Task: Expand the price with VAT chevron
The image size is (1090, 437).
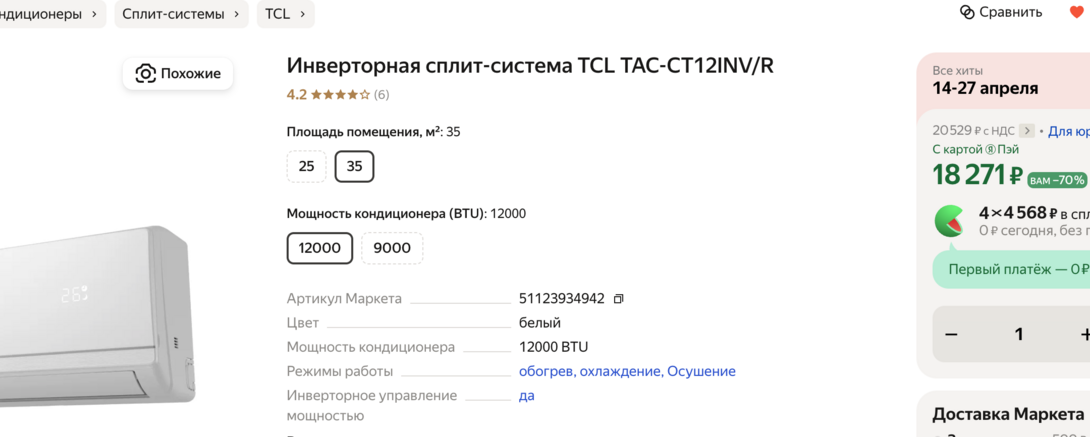Action: pos(1026,131)
